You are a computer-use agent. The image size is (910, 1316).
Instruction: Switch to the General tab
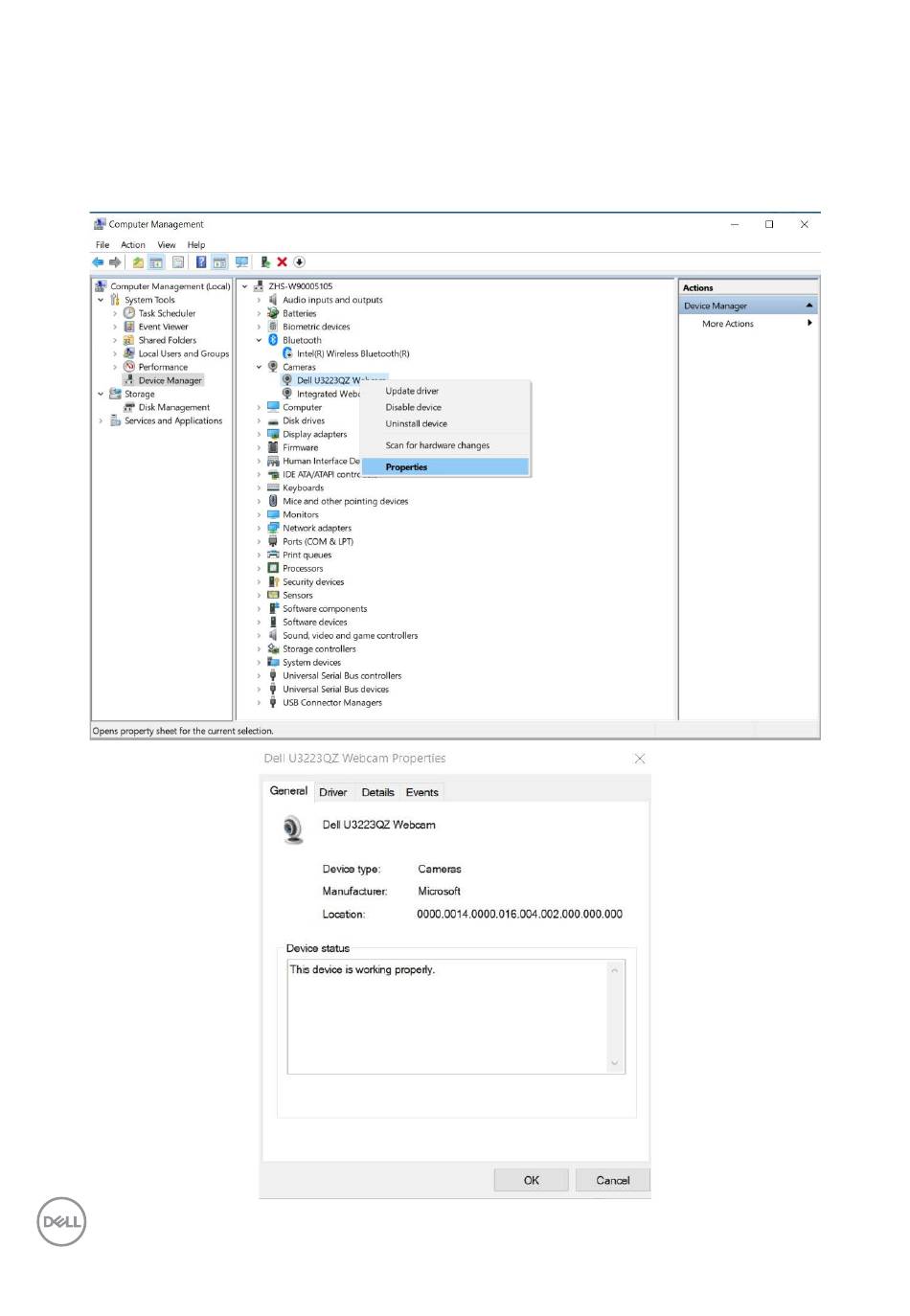click(x=288, y=791)
